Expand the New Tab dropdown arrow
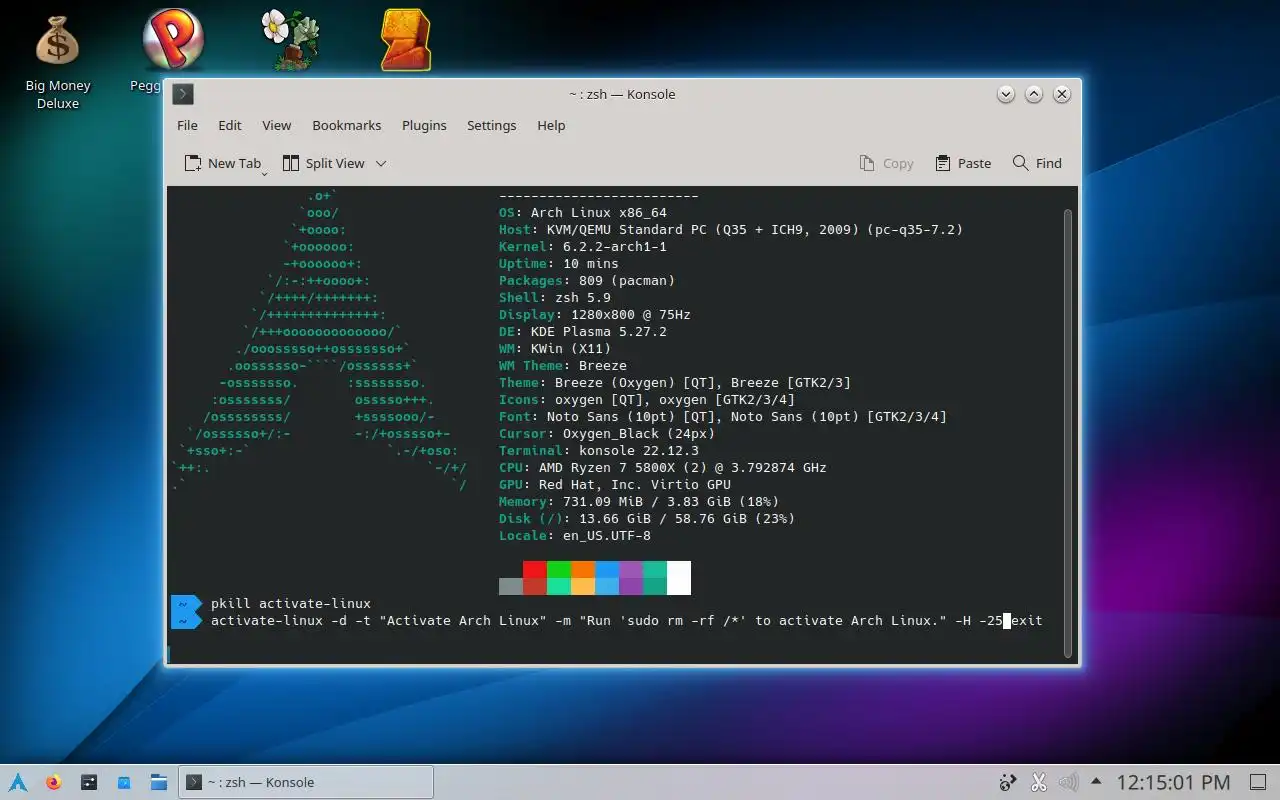Screen dimensions: 1280x800 click(265, 174)
